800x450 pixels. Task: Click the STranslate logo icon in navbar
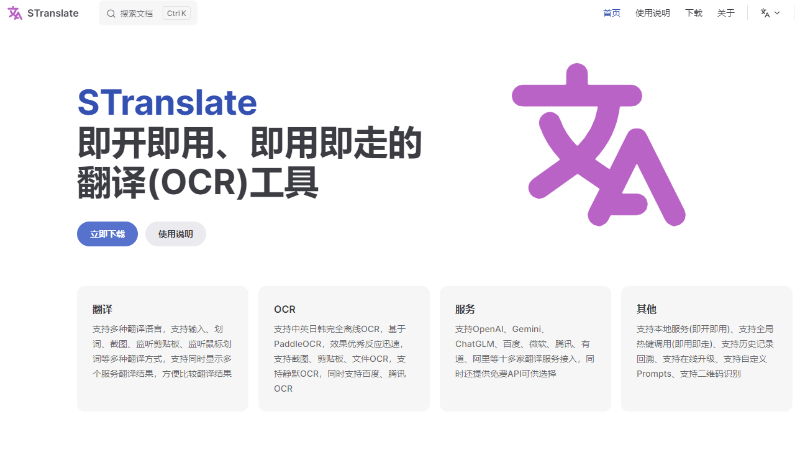tap(15, 13)
